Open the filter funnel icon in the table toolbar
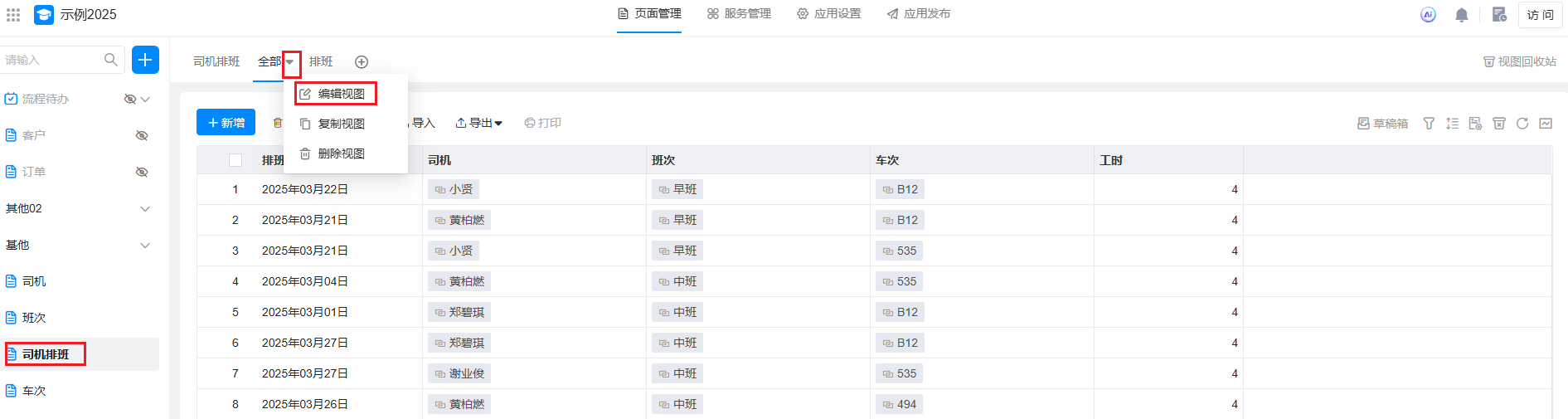Viewport: 1568px width, 419px height. (x=1429, y=124)
